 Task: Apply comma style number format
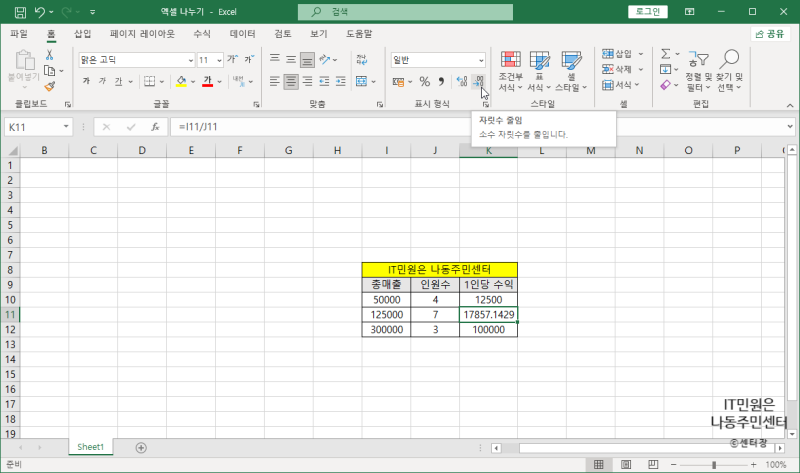coord(441,81)
